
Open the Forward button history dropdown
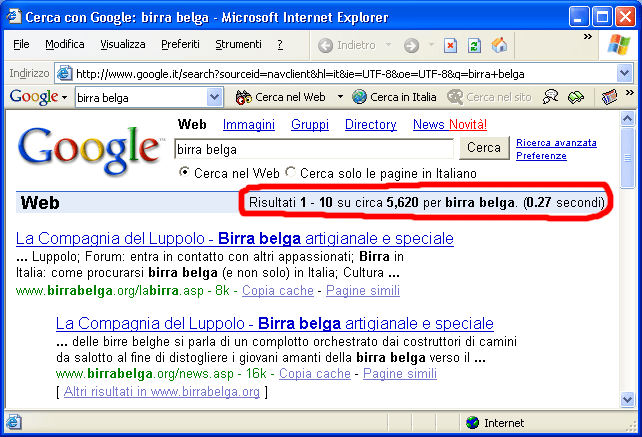click(431, 45)
